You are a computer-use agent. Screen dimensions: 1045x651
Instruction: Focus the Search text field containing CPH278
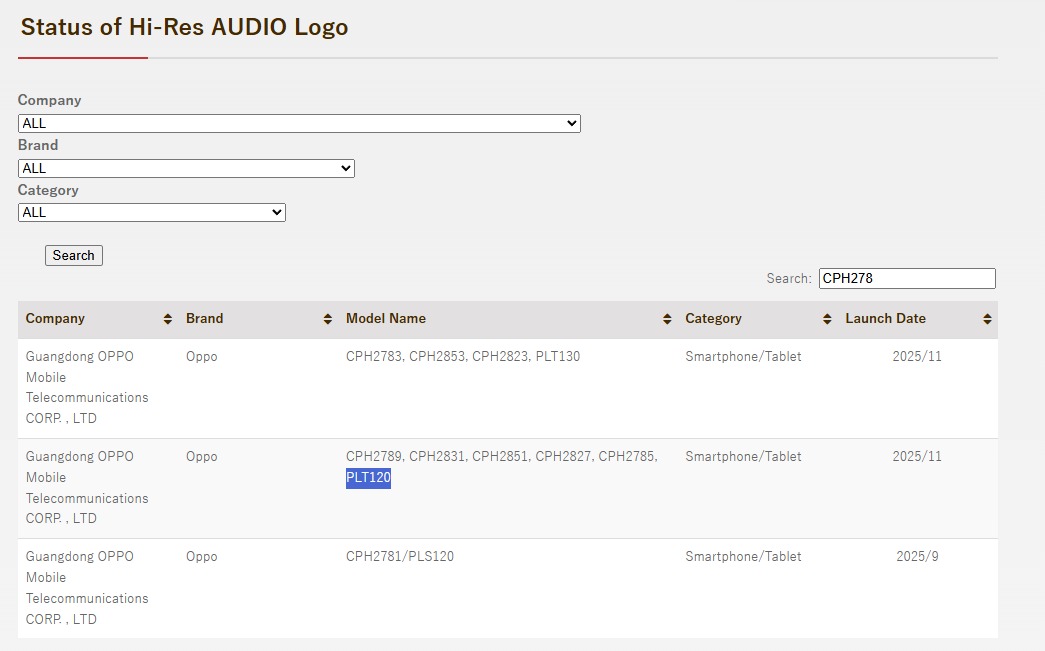click(x=906, y=279)
